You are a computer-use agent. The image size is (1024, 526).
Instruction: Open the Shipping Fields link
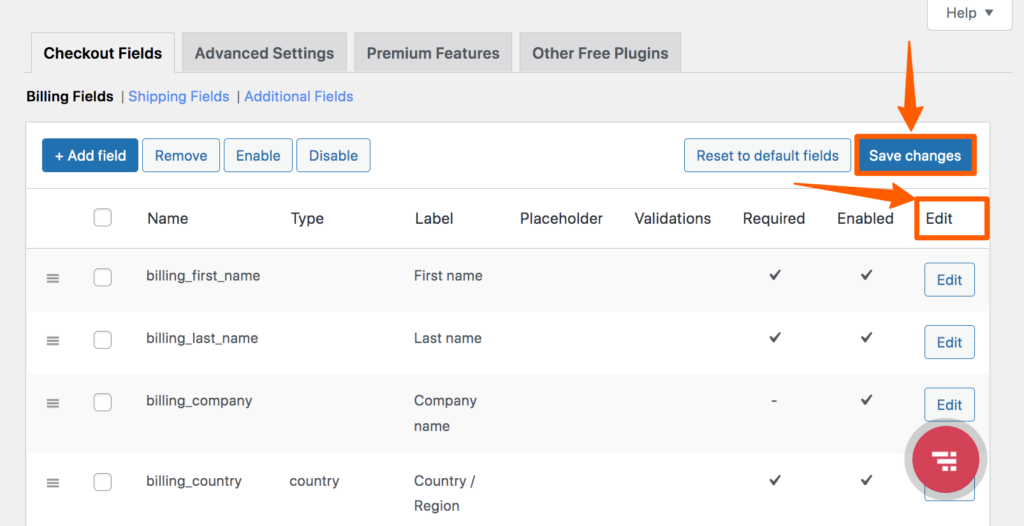coord(179,97)
